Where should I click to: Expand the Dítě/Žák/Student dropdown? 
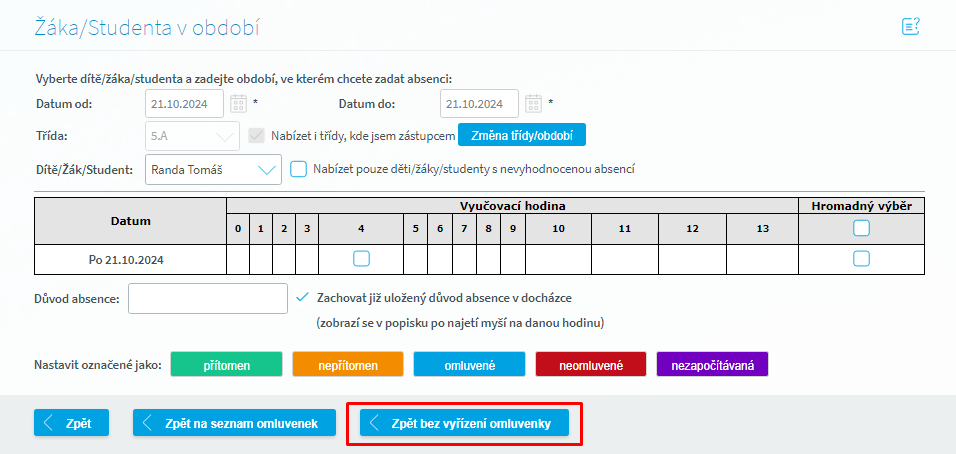pos(266,169)
